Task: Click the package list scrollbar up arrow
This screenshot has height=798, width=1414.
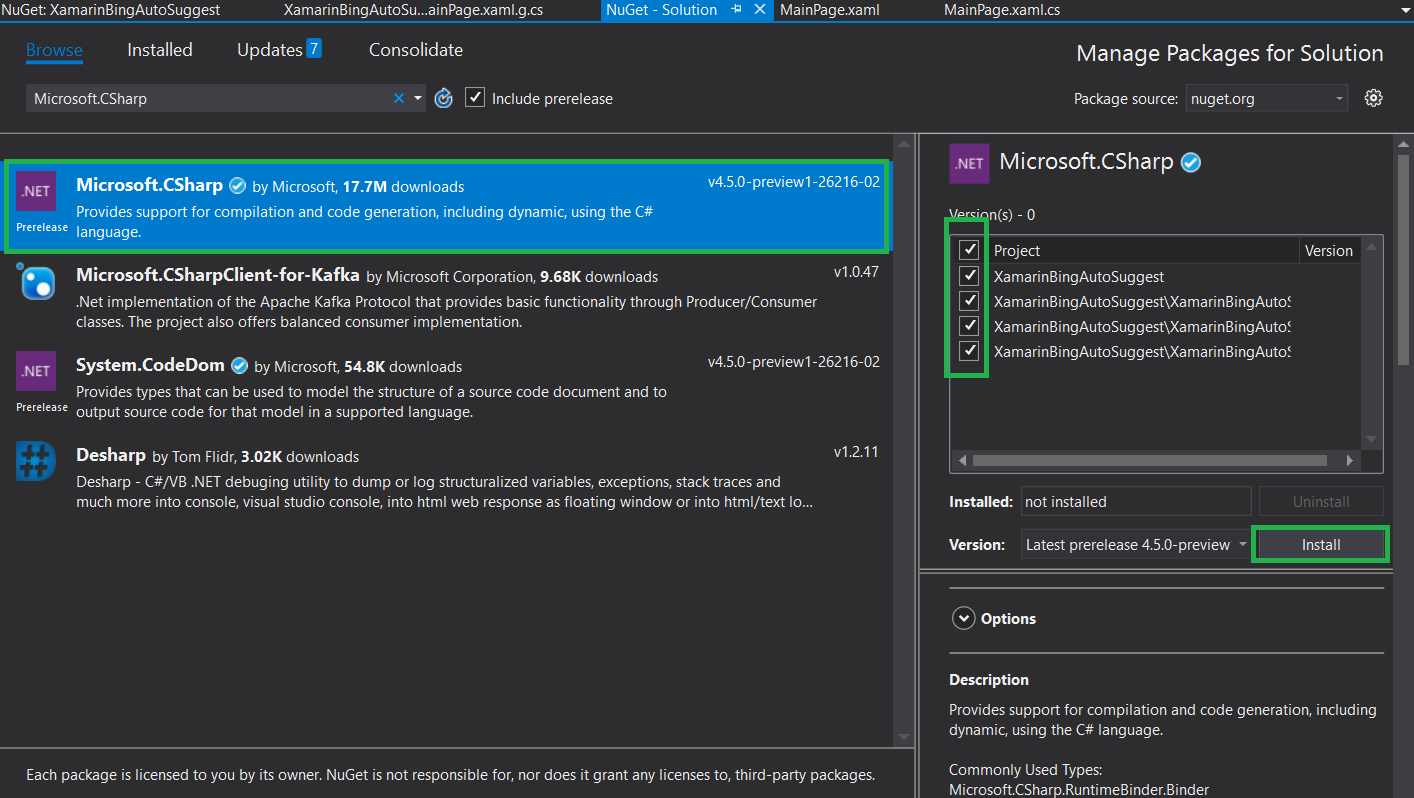Action: click(903, 143)
